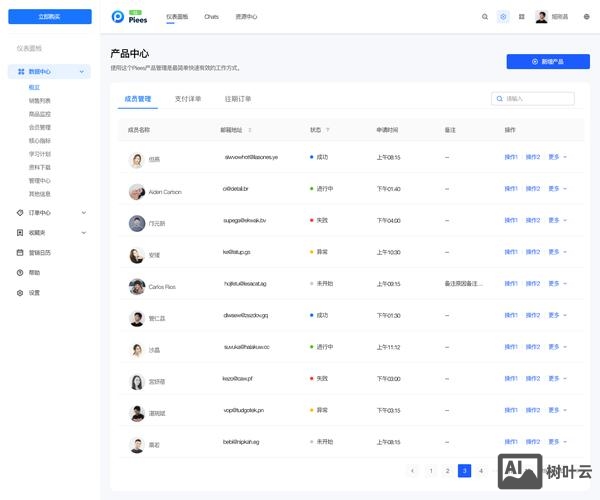The height and width of the screenshot is (500, 600).
Task: Open Chats in the top navigation
Action: coord(211,17)
